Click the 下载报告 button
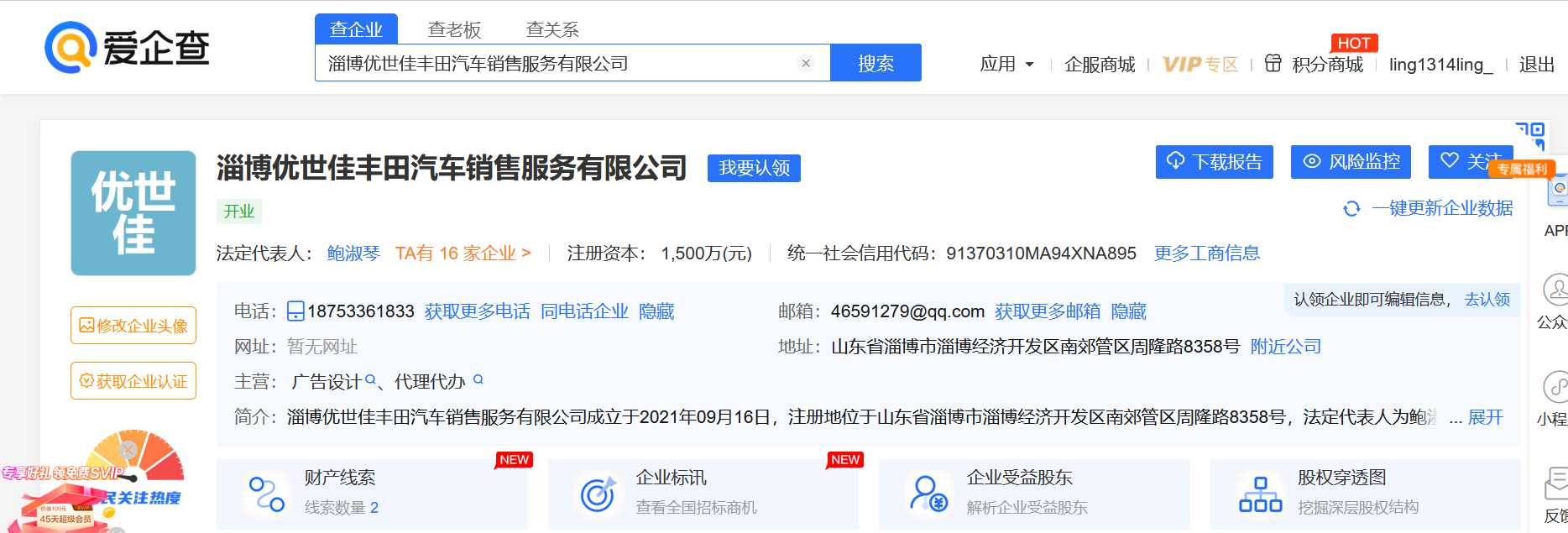 pos(1214,161)
